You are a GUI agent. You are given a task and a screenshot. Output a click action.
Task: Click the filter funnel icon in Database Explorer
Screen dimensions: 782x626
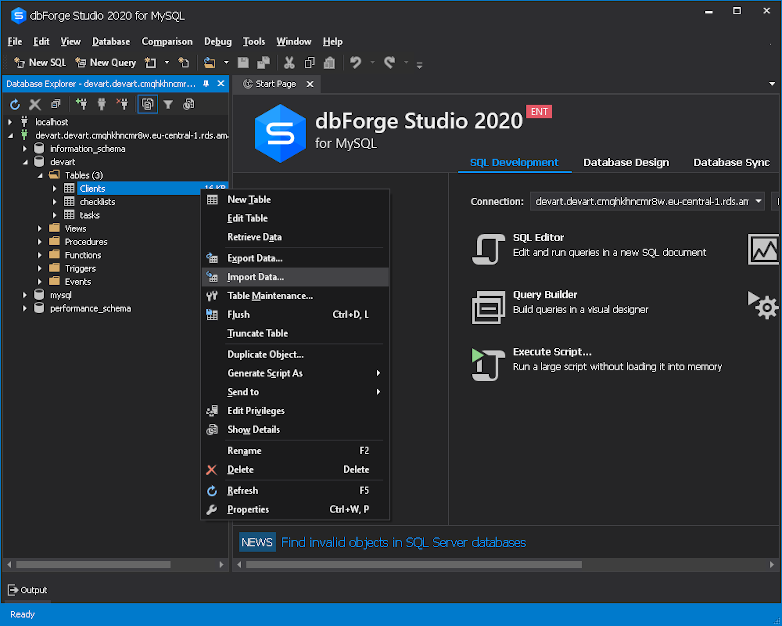[x=168, y=104]
